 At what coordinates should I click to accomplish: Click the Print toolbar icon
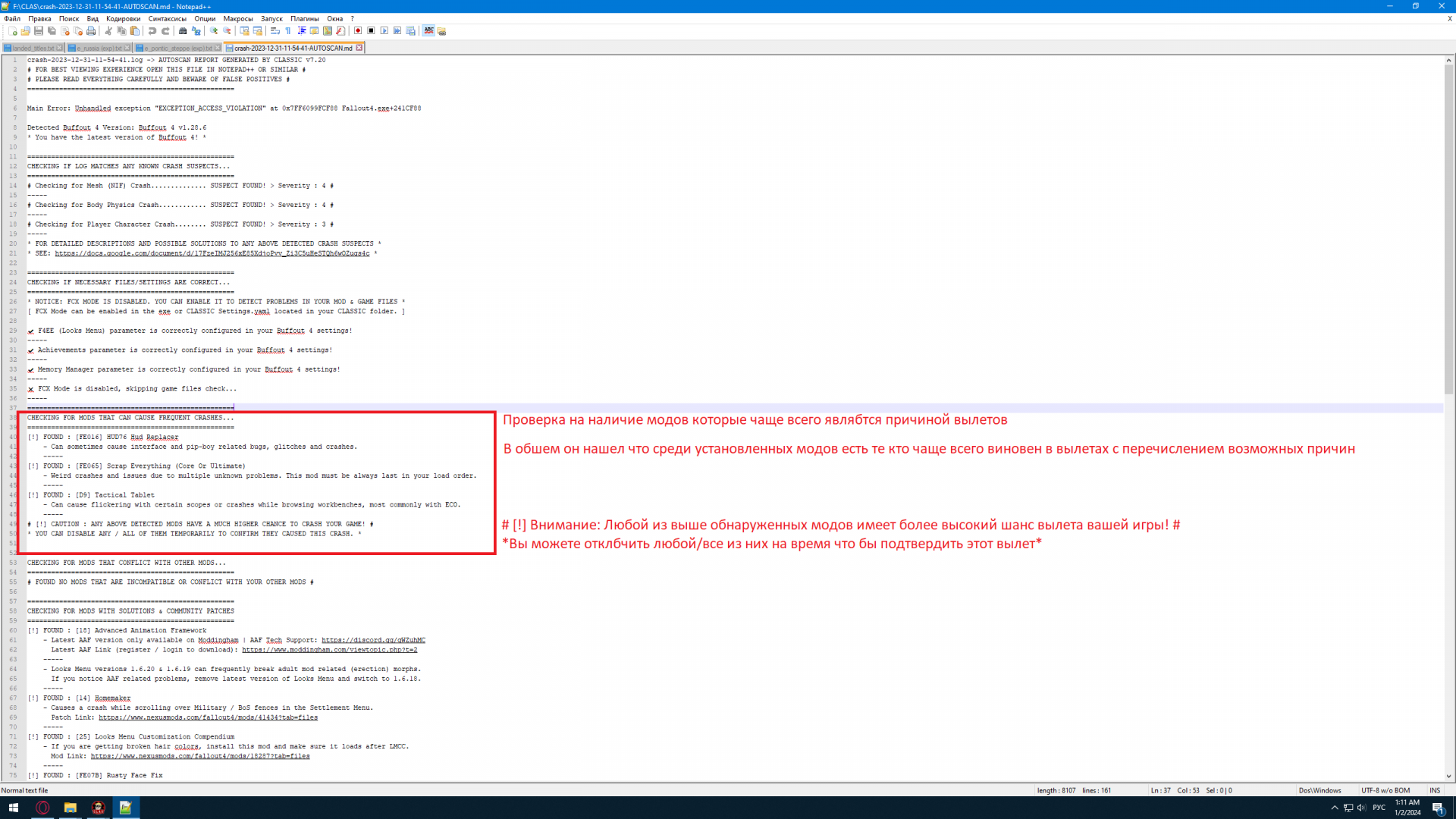(x=91, y=31)
